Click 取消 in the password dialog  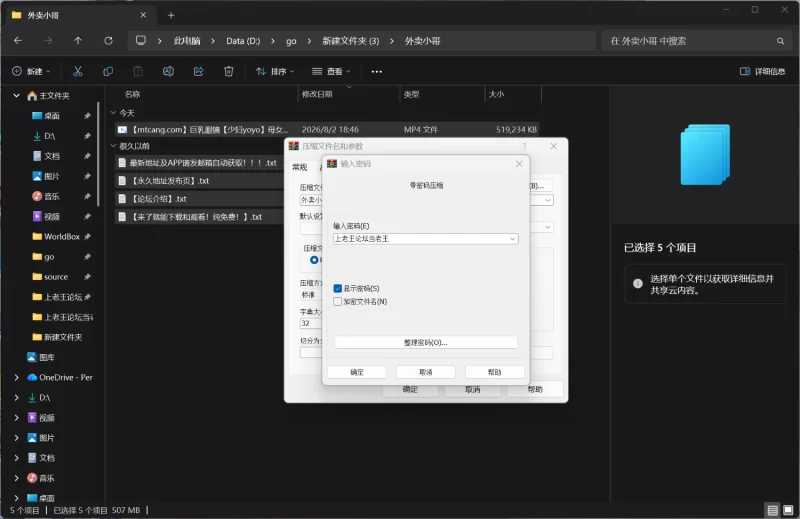[426, 372]
